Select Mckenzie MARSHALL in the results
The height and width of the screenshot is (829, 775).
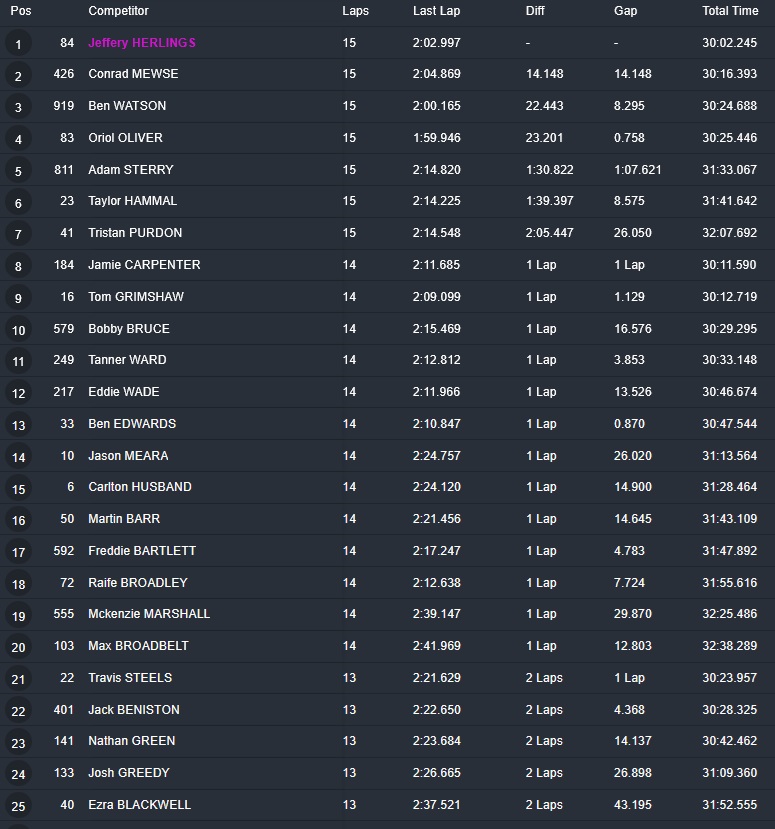pyautogui.click(x=149, y=614)
